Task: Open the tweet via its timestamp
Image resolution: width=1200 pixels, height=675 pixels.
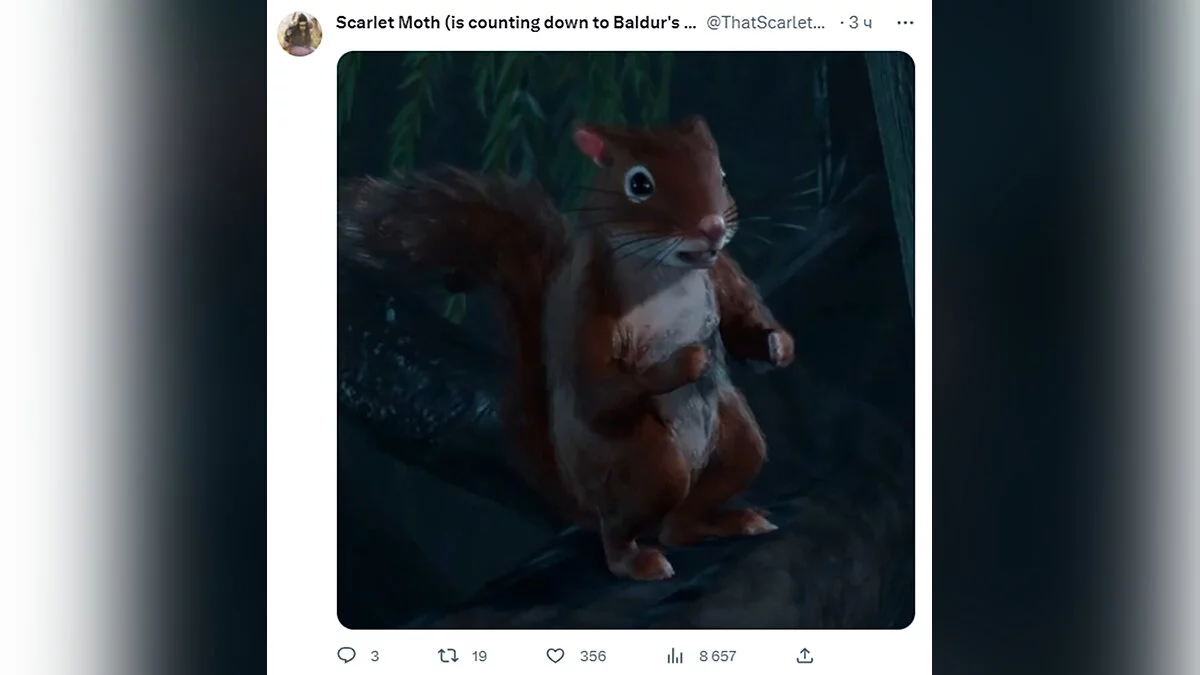Action: (859, 22)
